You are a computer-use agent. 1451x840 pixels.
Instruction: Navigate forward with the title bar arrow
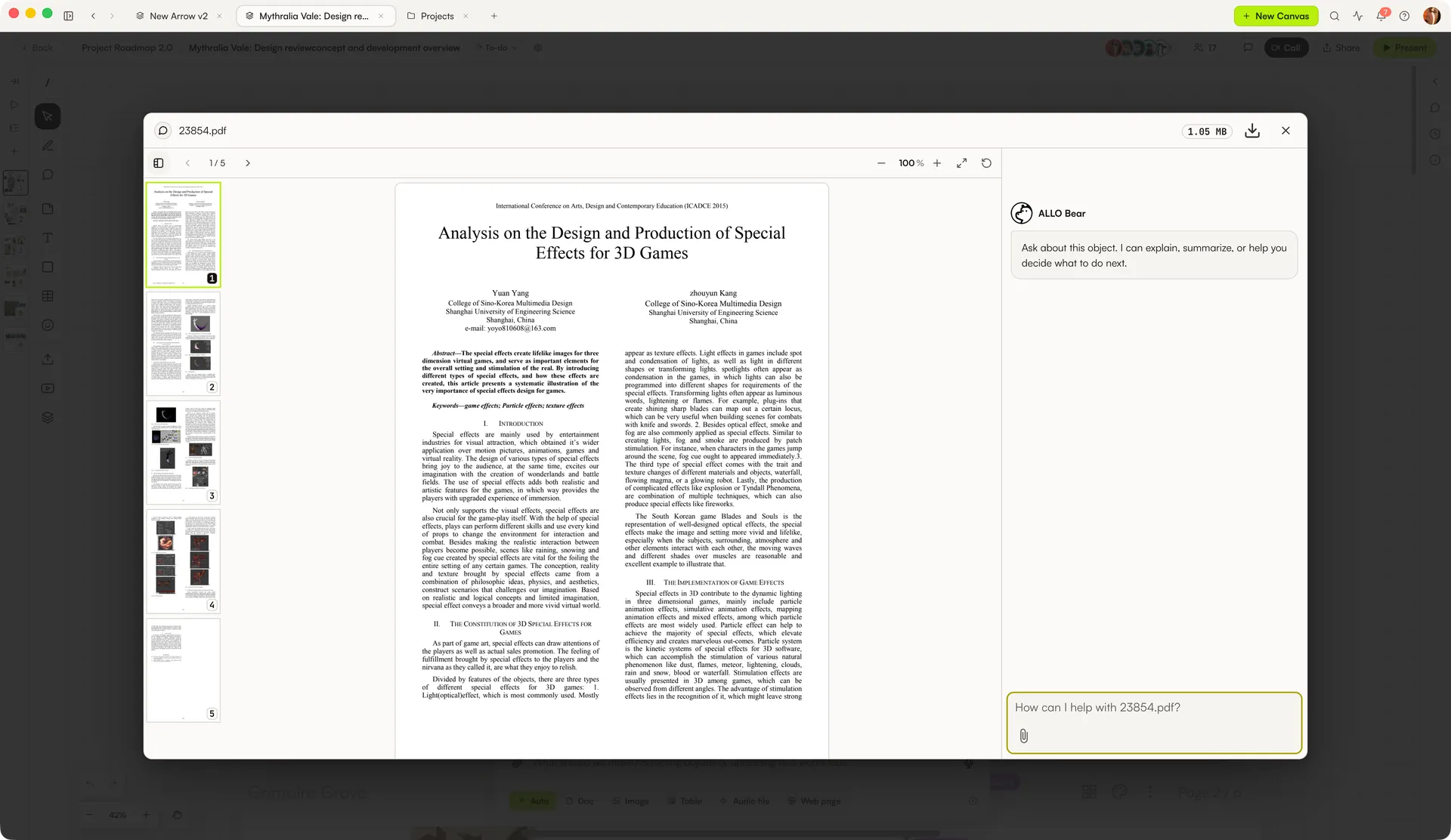tap(112, 16)
